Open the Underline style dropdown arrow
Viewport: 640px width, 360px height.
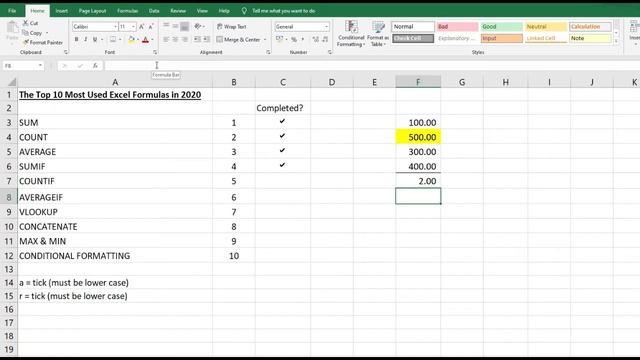(102, 40)
